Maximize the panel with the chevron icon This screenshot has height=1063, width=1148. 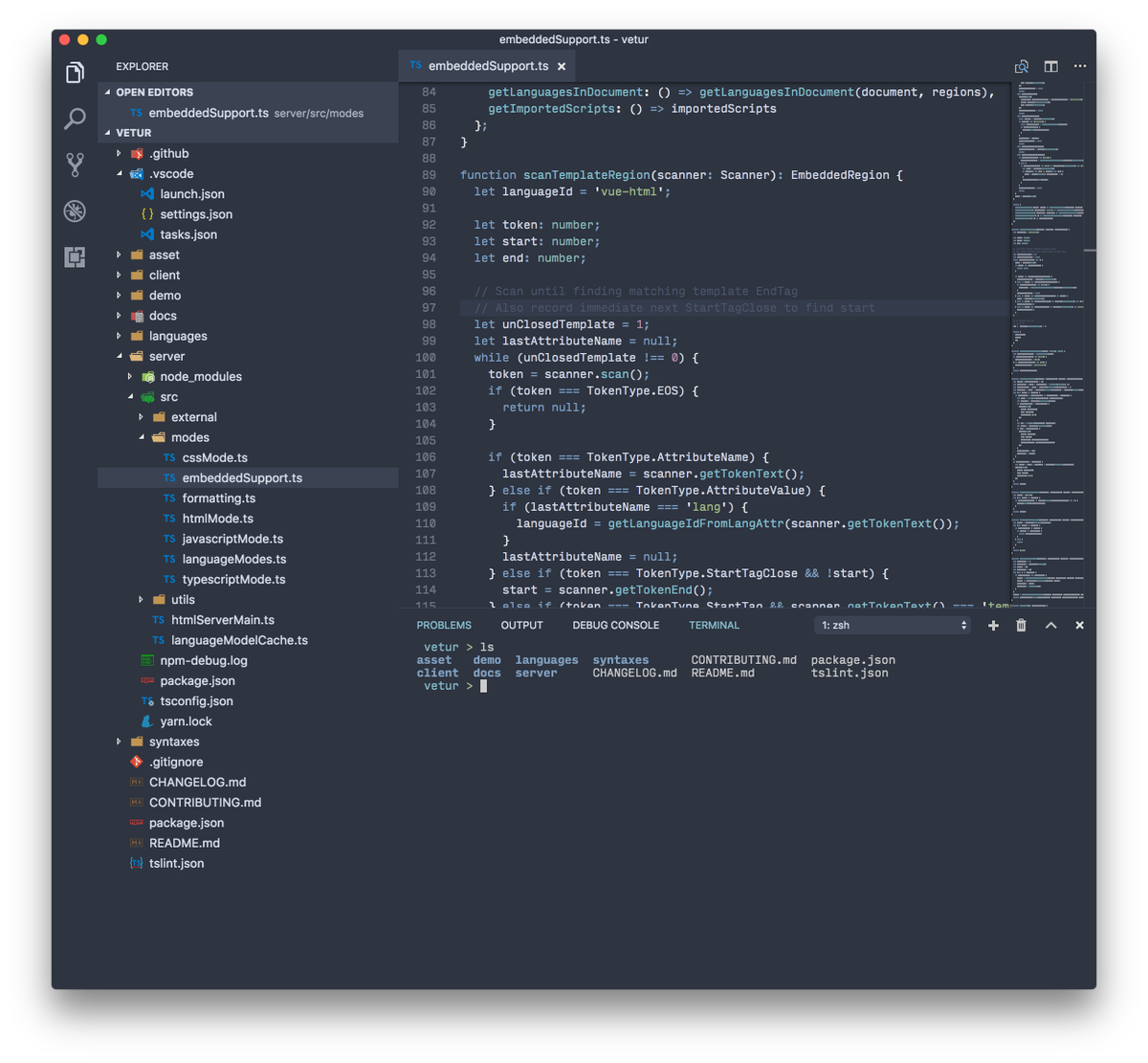point(1049,625)
